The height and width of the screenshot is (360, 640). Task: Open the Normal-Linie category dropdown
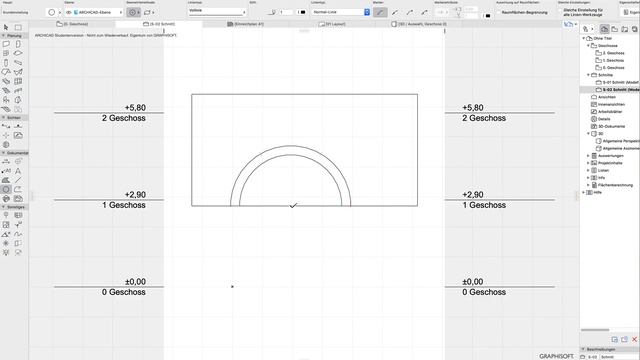(x=341, y=12)
